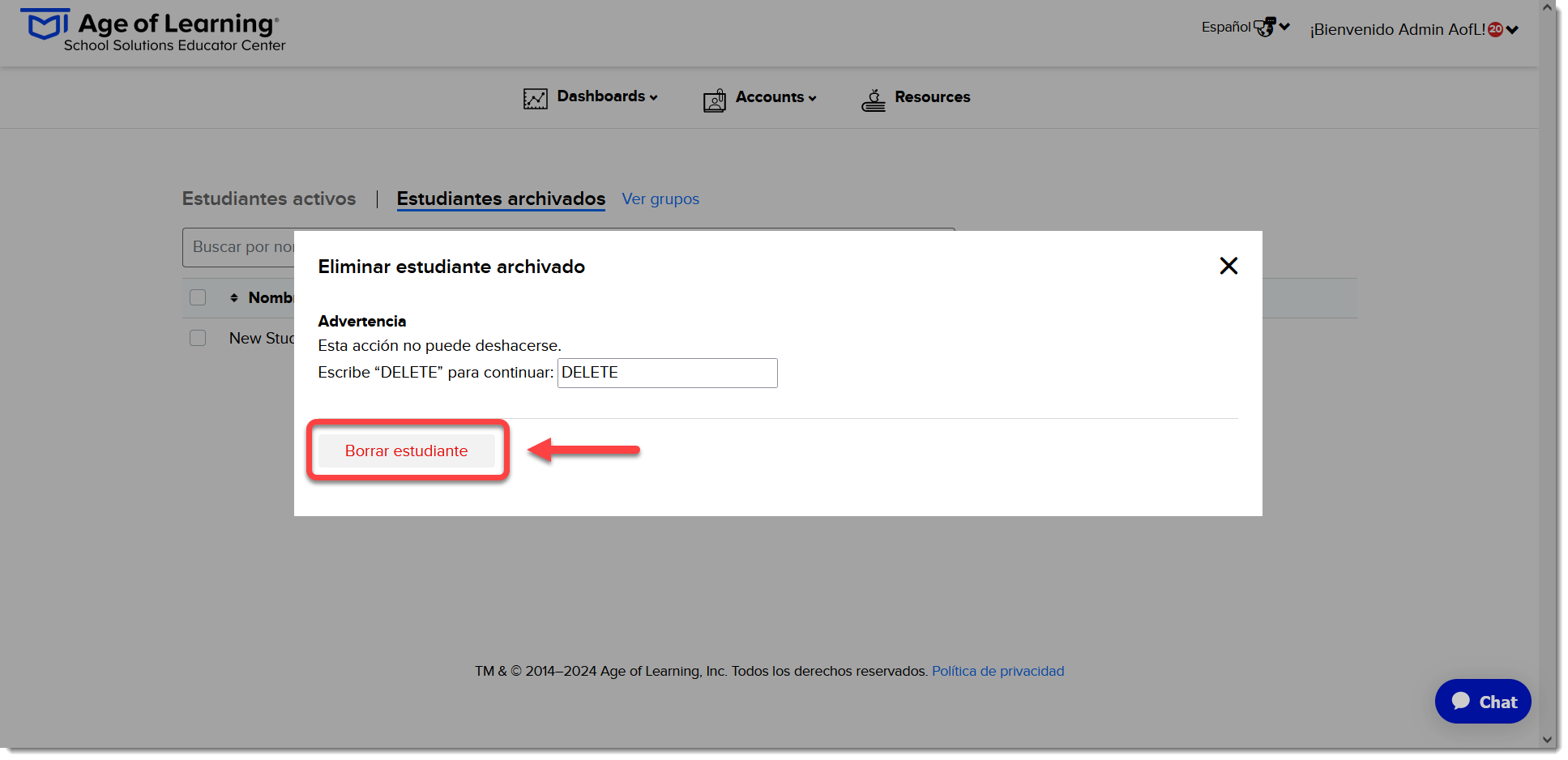The image size is (1568, 760).
Task: Select the Estudiantes archivados tab
Action: [x=501, y=199]
